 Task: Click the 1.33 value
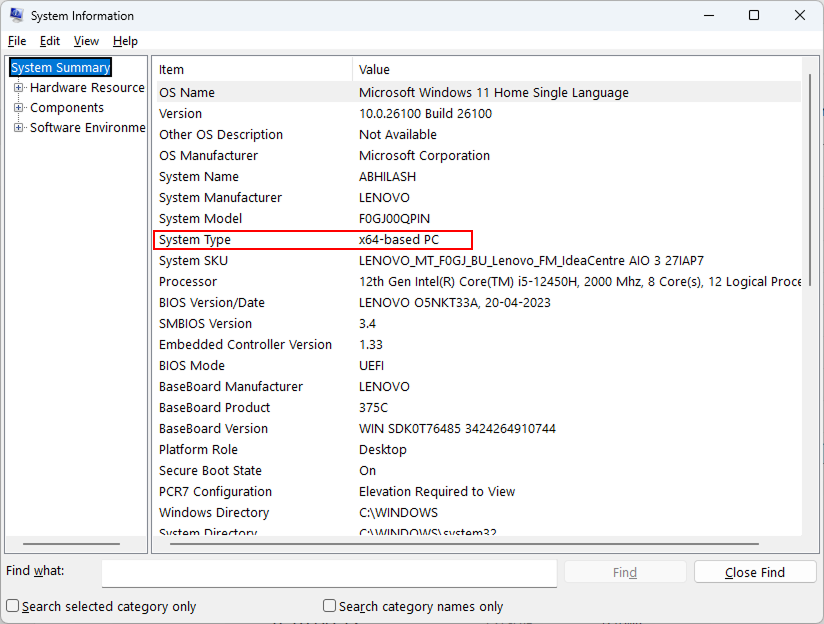click(x=370, y=345)
